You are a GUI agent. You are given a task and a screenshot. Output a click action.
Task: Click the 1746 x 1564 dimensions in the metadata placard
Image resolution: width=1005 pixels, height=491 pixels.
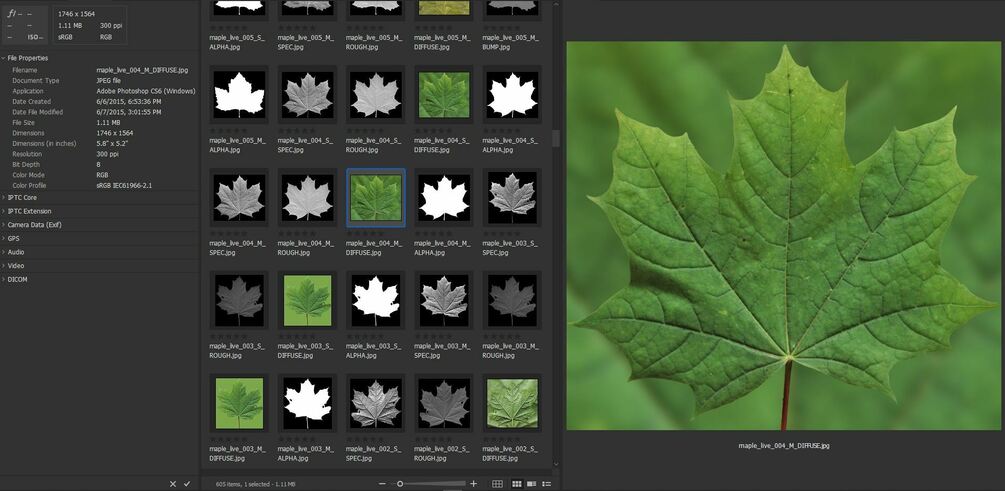pos(74,13)
